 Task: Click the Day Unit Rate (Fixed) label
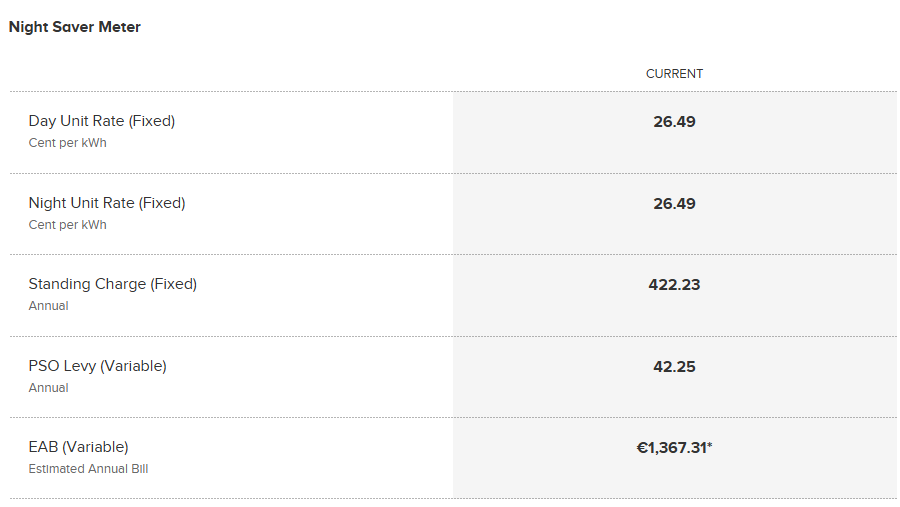[x=102, y=121]
